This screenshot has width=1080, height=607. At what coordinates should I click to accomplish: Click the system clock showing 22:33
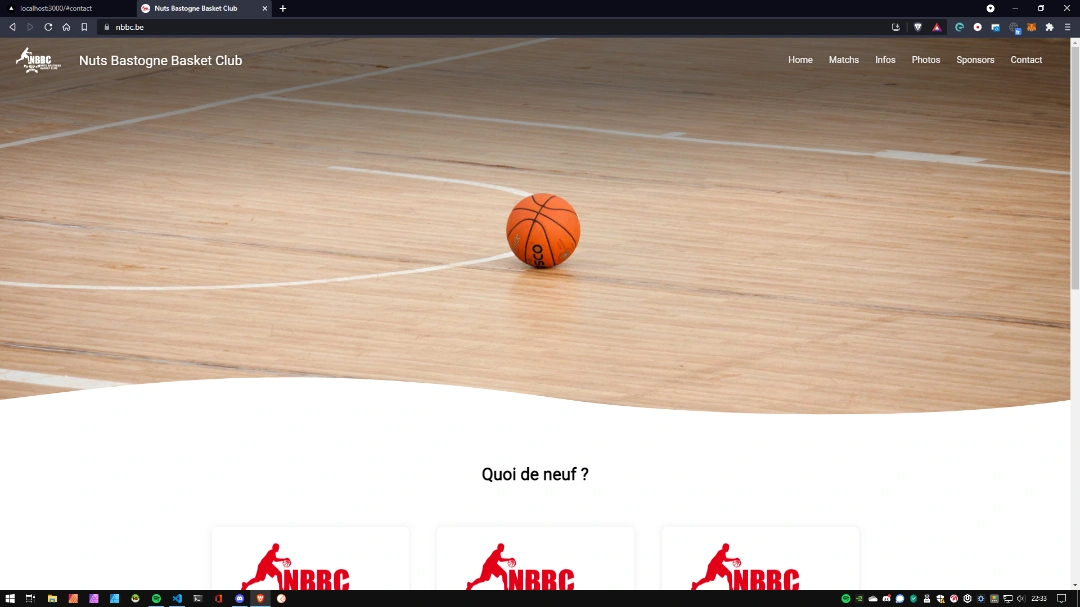(1039, 599)
